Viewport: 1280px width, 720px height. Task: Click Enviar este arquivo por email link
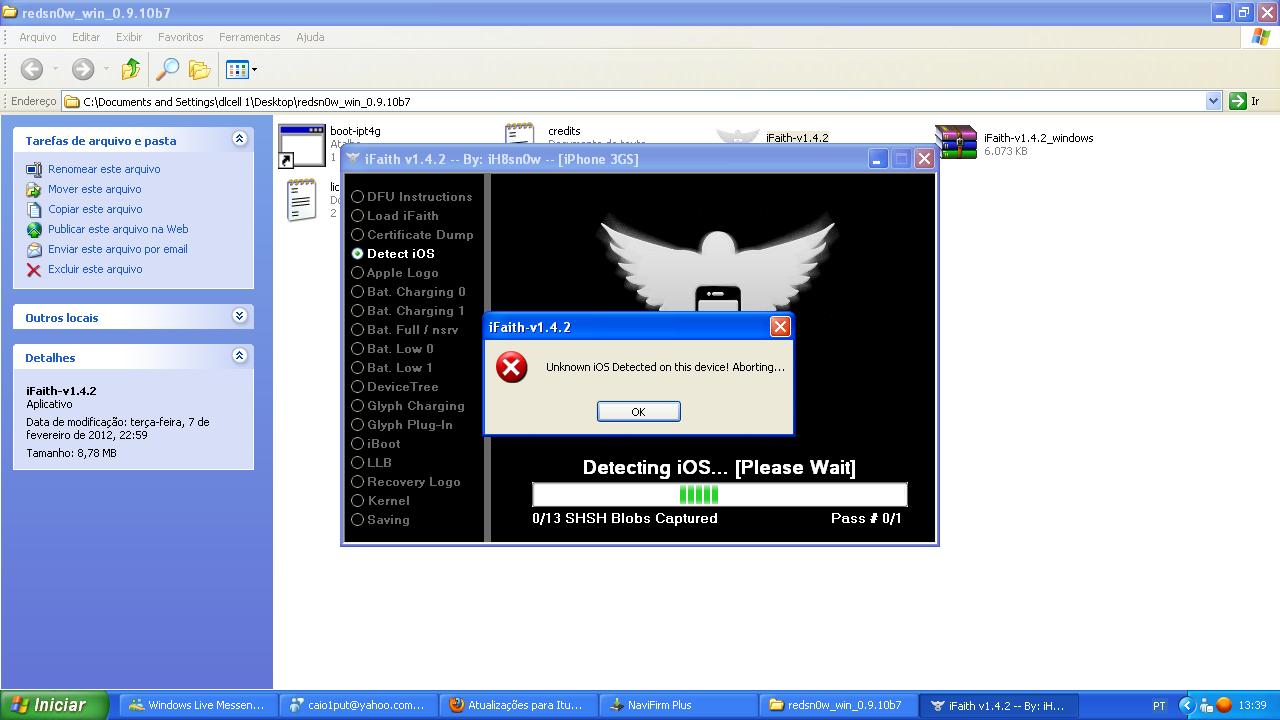[118, 249]
